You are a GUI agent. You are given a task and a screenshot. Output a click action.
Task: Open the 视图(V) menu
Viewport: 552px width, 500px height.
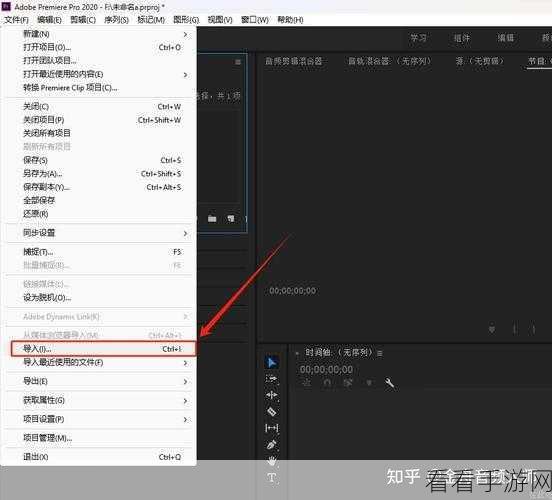click(x=220, y=20)
